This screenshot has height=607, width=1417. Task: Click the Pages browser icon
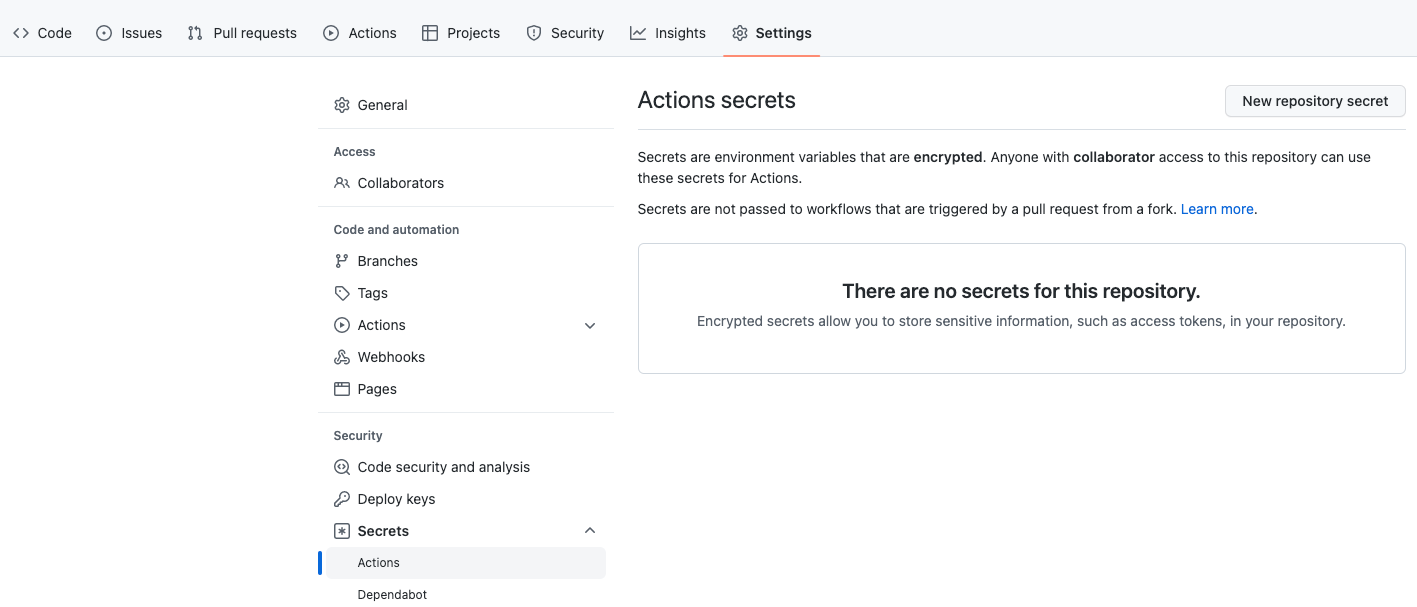[342, 389]
